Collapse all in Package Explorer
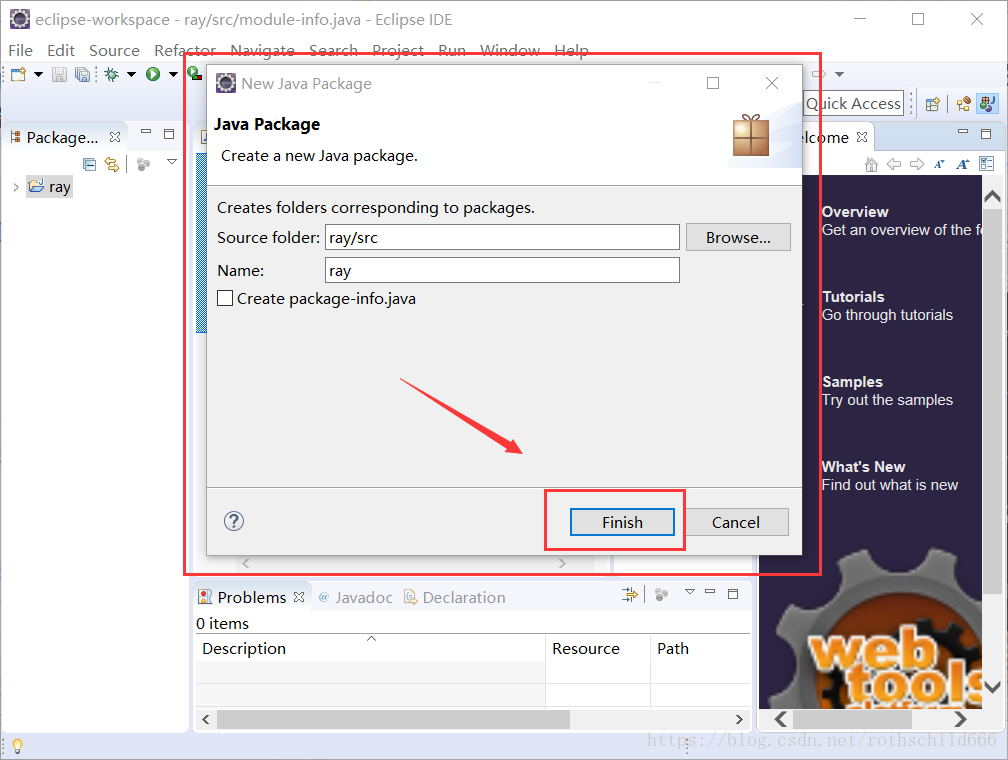1008x760 pixels. (89, 165)
